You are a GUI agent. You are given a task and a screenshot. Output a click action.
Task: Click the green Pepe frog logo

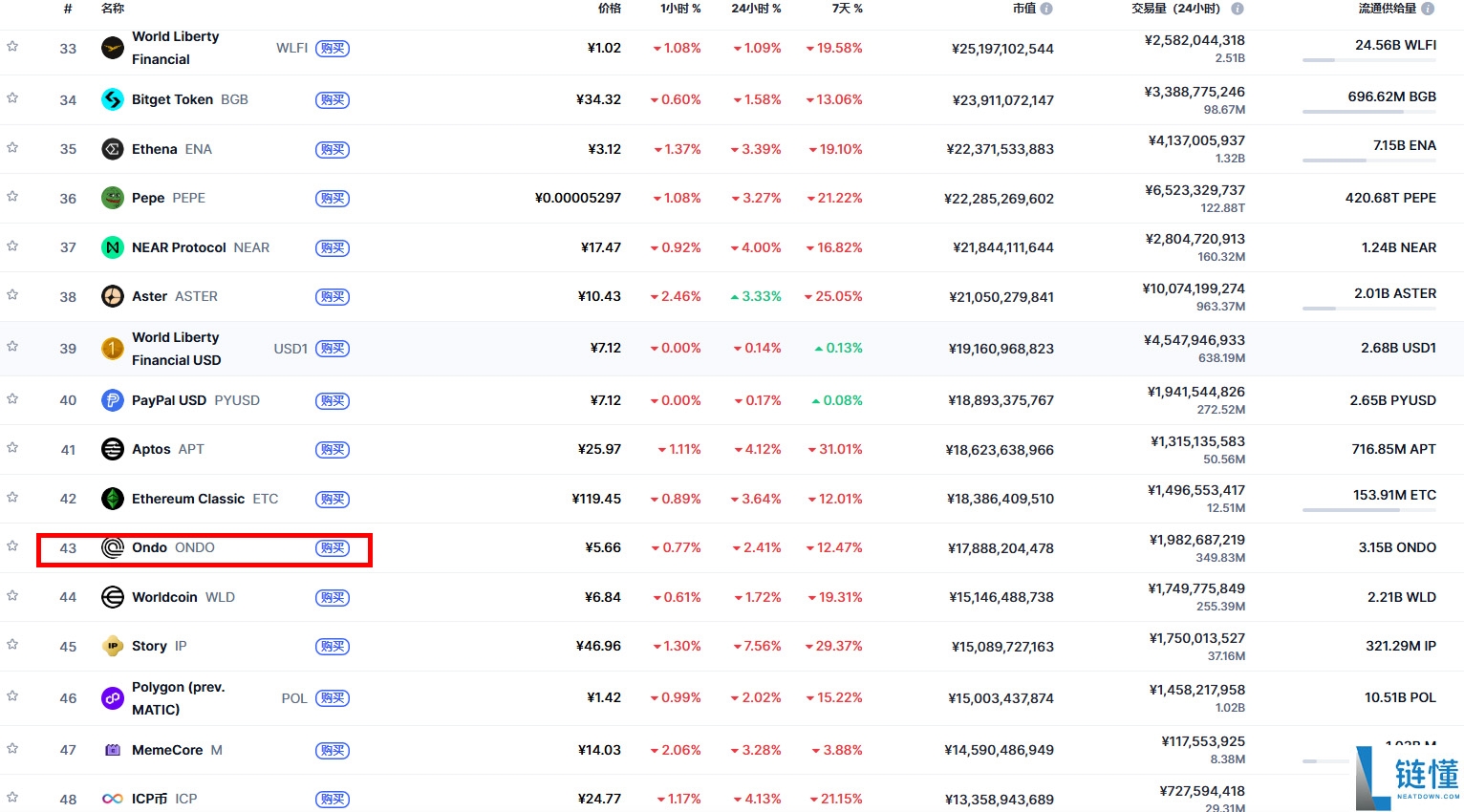click(x=113, y=198)
